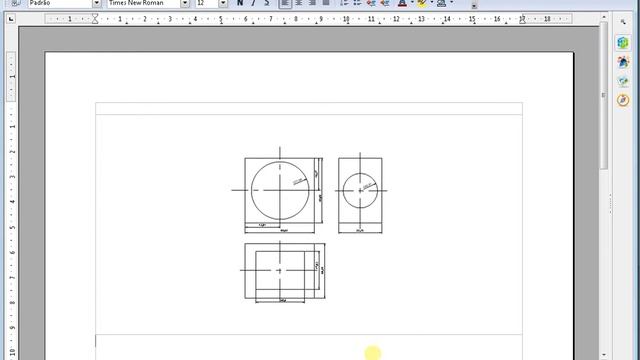Select the top view rectangle drawing
640x360 pixels.
coord(282,272)
